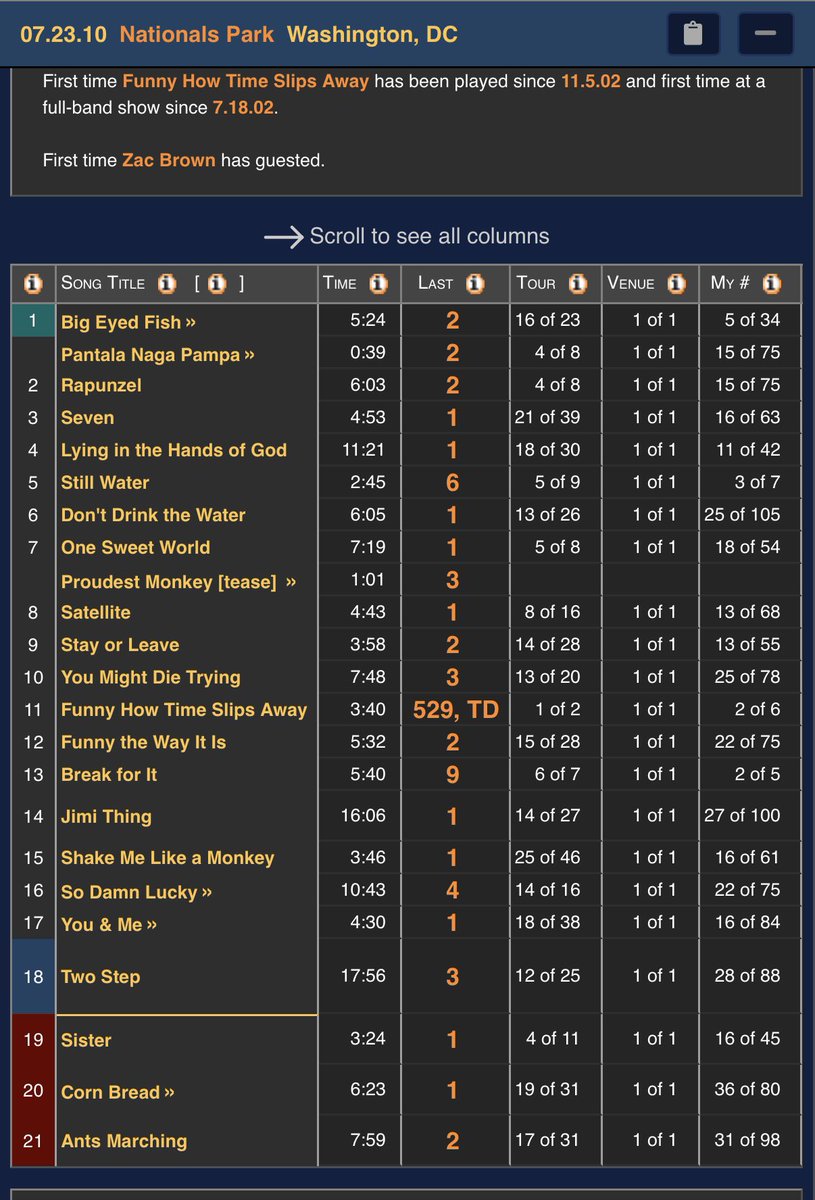The height and width of the screenshot is (1200, 815).
Task: Click the 1 of 1 Venue value for Sister
Action: pos(654,1039)
